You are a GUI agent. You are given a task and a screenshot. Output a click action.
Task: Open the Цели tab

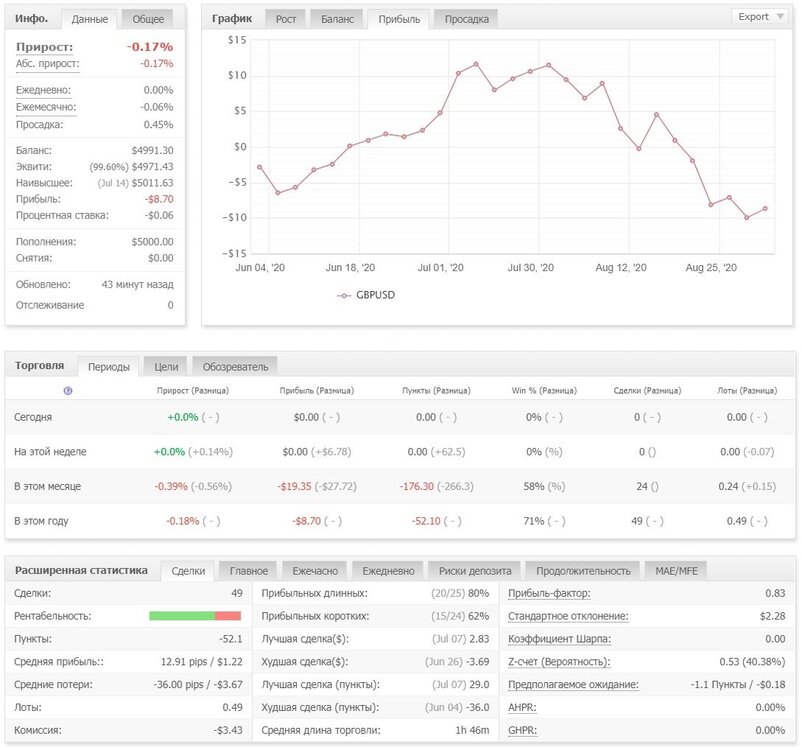click(166, 367)
